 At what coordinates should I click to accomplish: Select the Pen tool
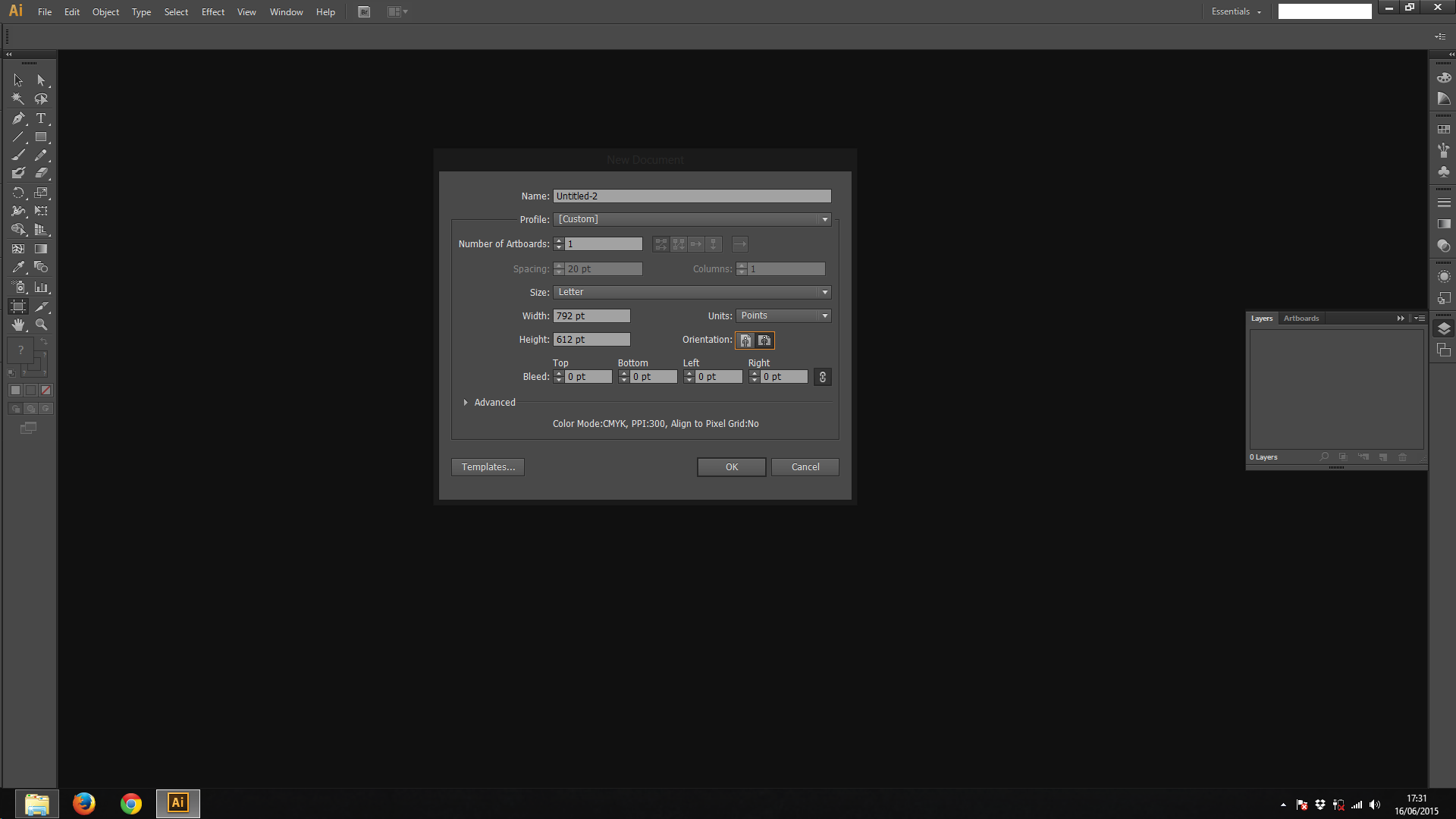tap(18, 118)
